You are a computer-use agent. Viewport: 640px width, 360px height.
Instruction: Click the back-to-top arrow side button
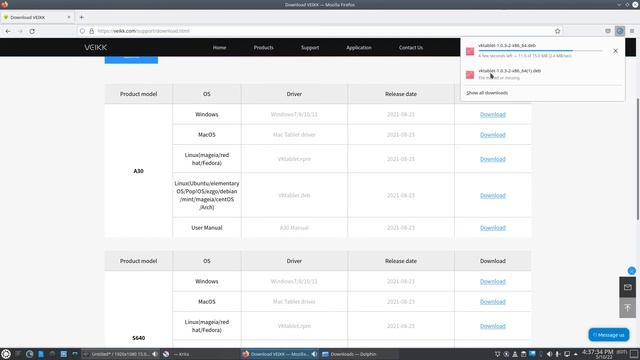[627, 308]
